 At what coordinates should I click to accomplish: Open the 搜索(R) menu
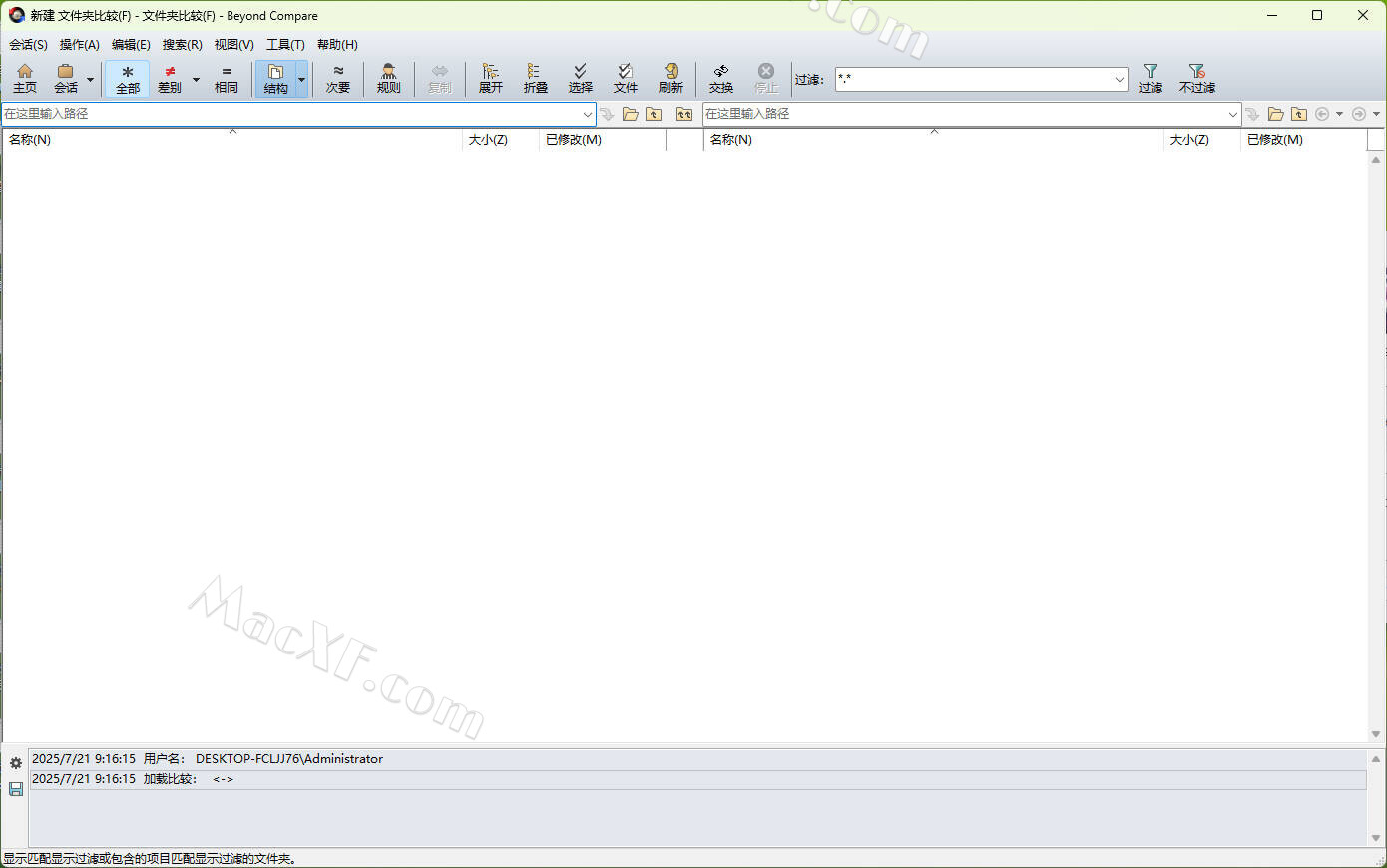coord(183,45)
